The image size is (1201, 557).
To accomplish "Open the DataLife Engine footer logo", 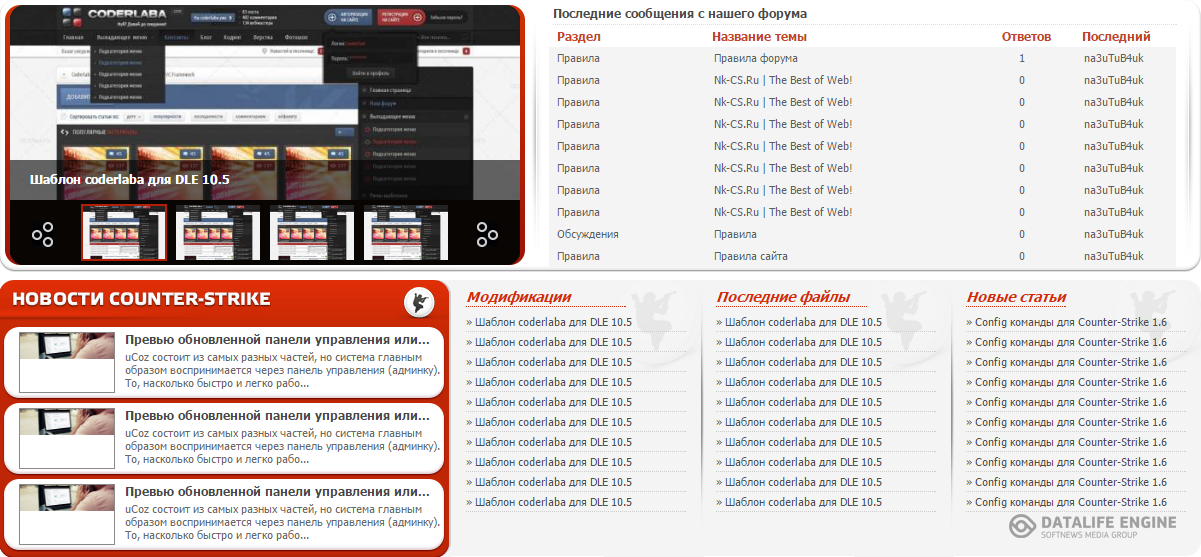I will (1092, 527).
